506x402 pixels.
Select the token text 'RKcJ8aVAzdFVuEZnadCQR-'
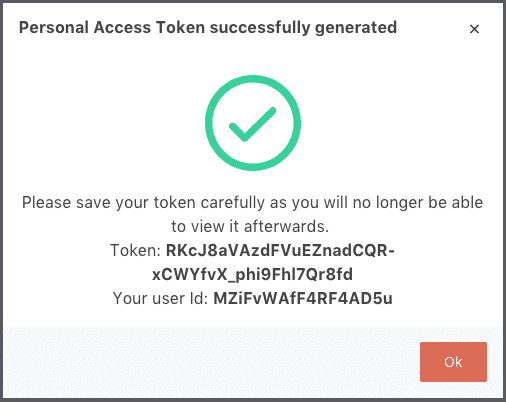pyautogui.click(x=280, y=250)
